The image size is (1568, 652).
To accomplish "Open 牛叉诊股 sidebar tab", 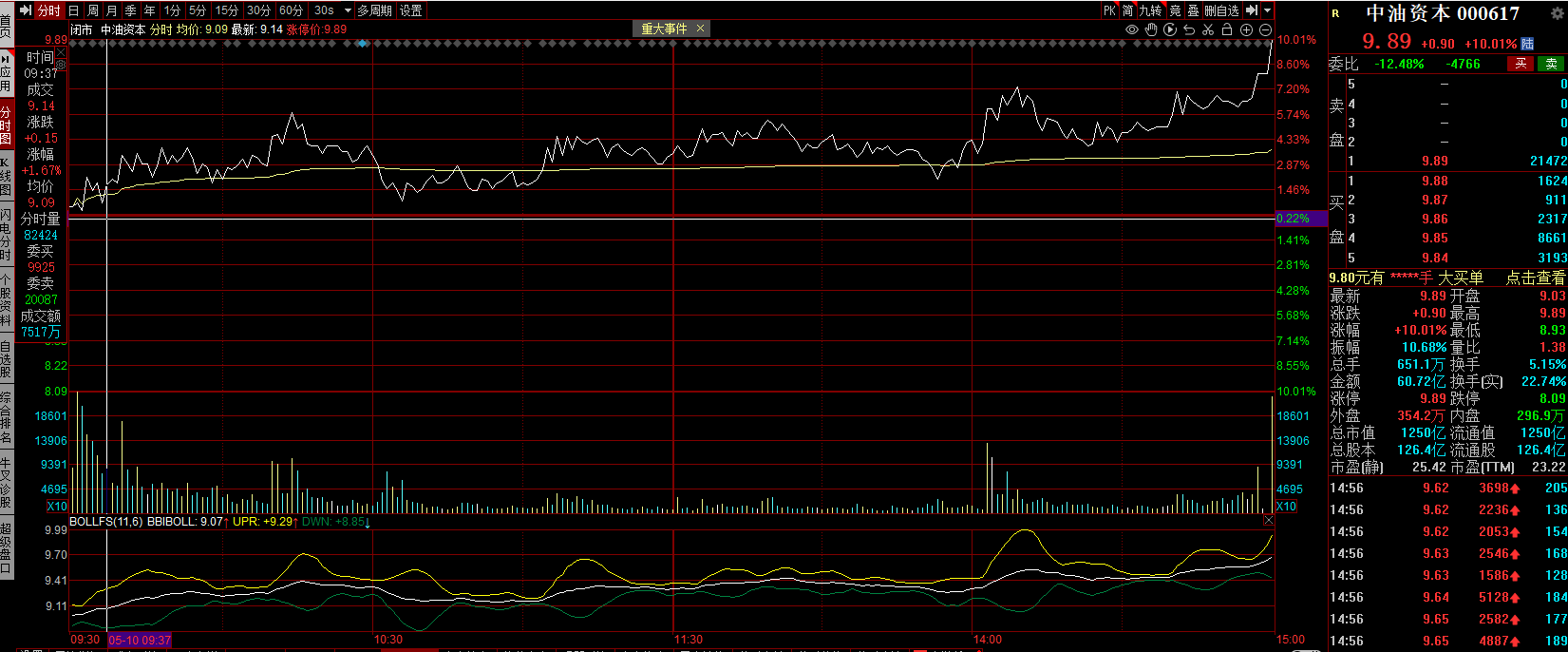I will coord(6,482).
